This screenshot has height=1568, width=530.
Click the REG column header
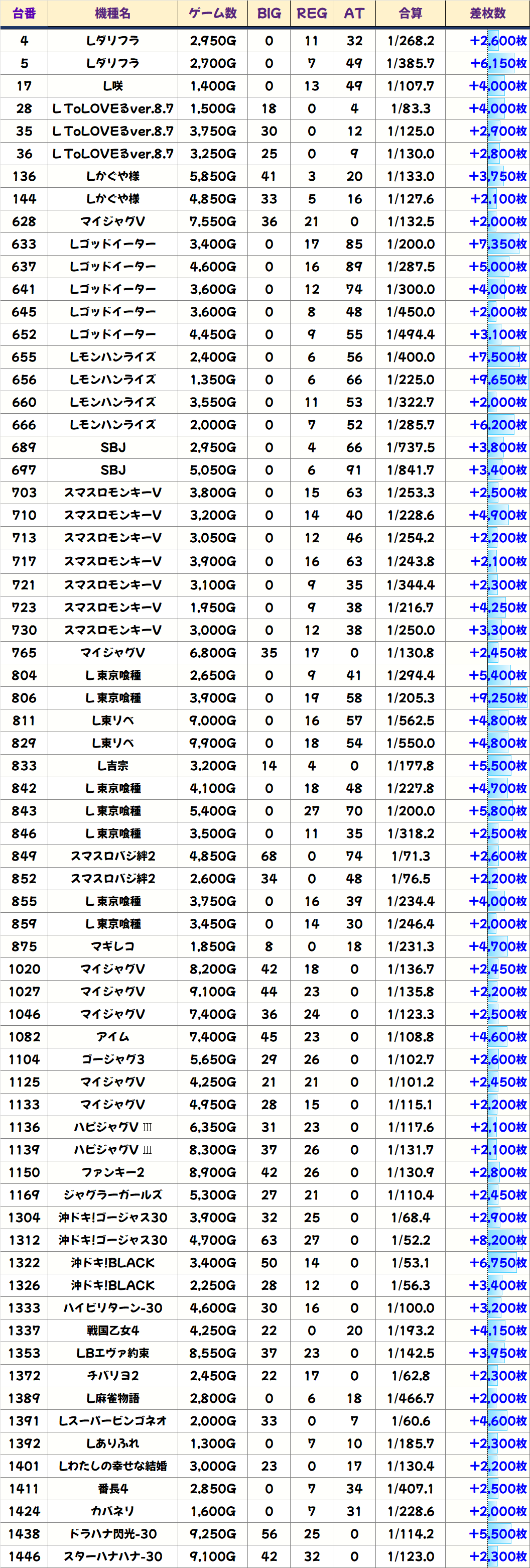click(x=312, y=14)
